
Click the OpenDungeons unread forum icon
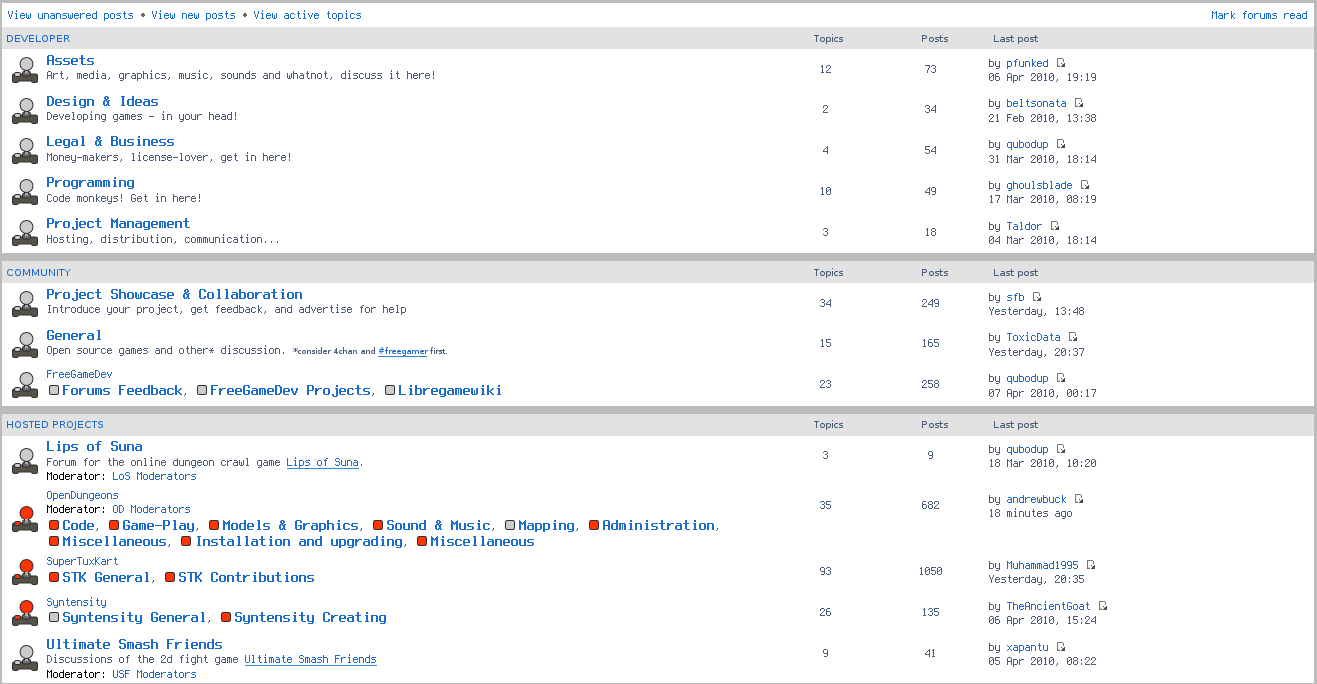pyautogui.click(x=25, y=518)
